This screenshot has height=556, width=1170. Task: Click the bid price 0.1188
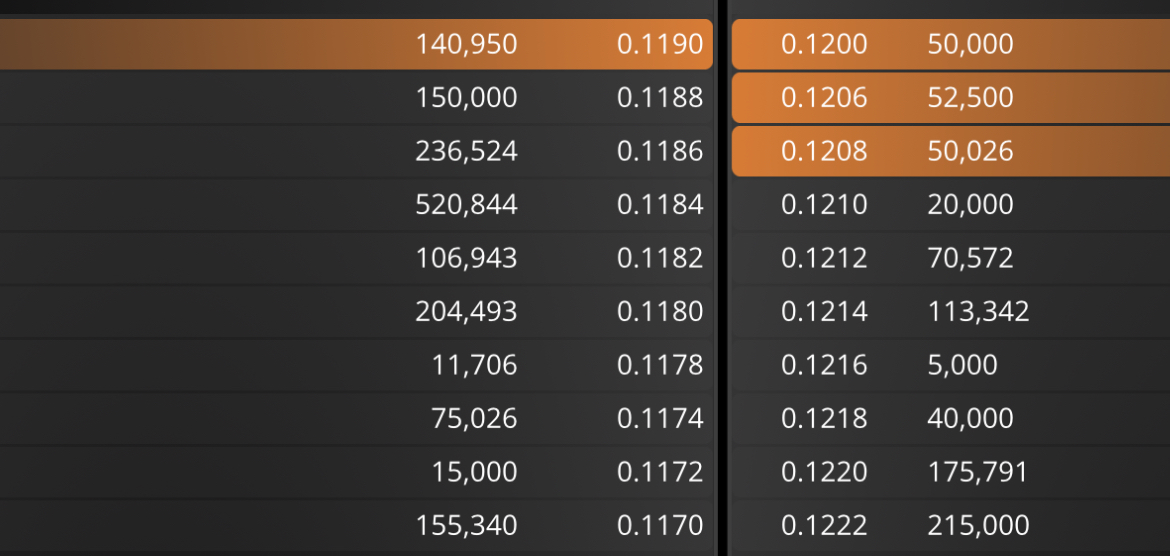click(660, 98)
